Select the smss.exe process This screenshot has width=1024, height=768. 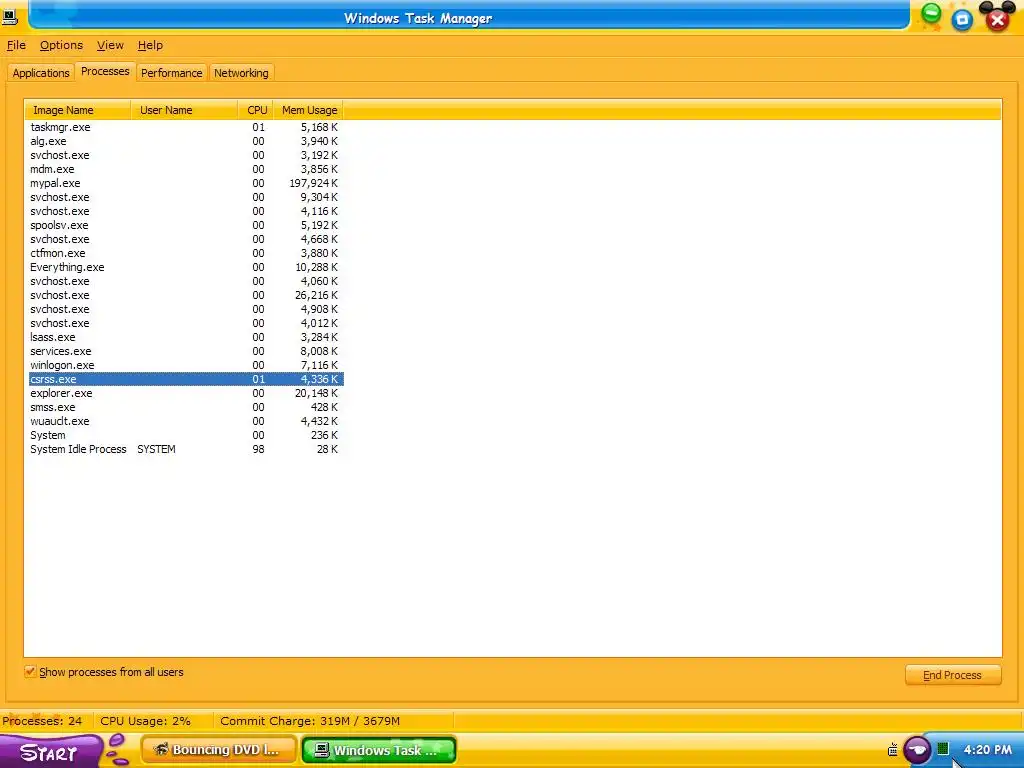click(x=185, y=408)
